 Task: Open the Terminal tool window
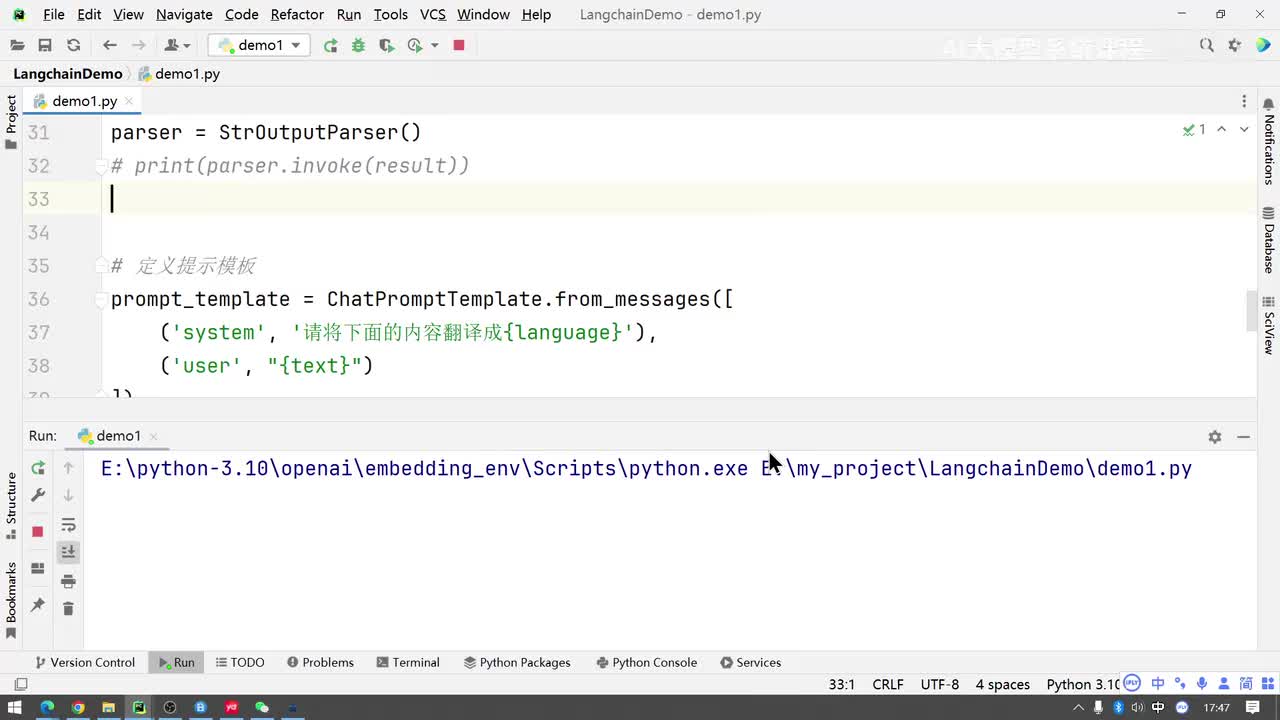tap(408, 662)
